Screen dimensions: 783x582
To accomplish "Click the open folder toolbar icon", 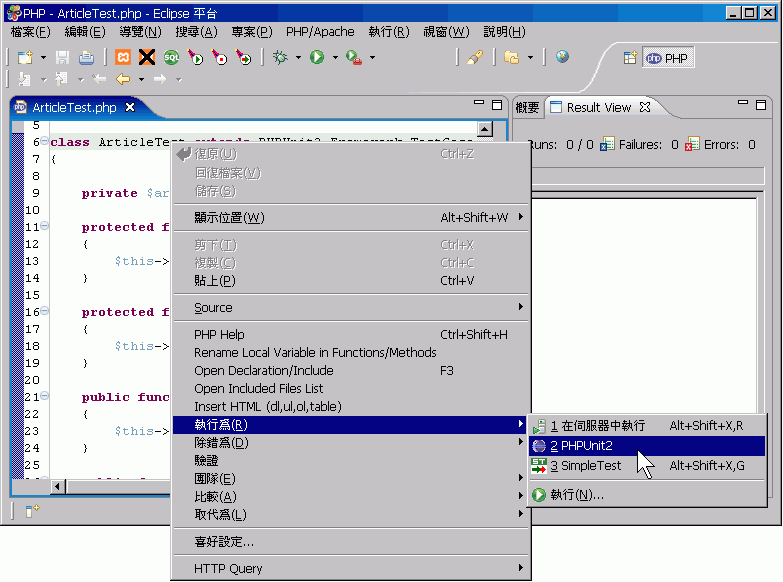I will (512, 57).
